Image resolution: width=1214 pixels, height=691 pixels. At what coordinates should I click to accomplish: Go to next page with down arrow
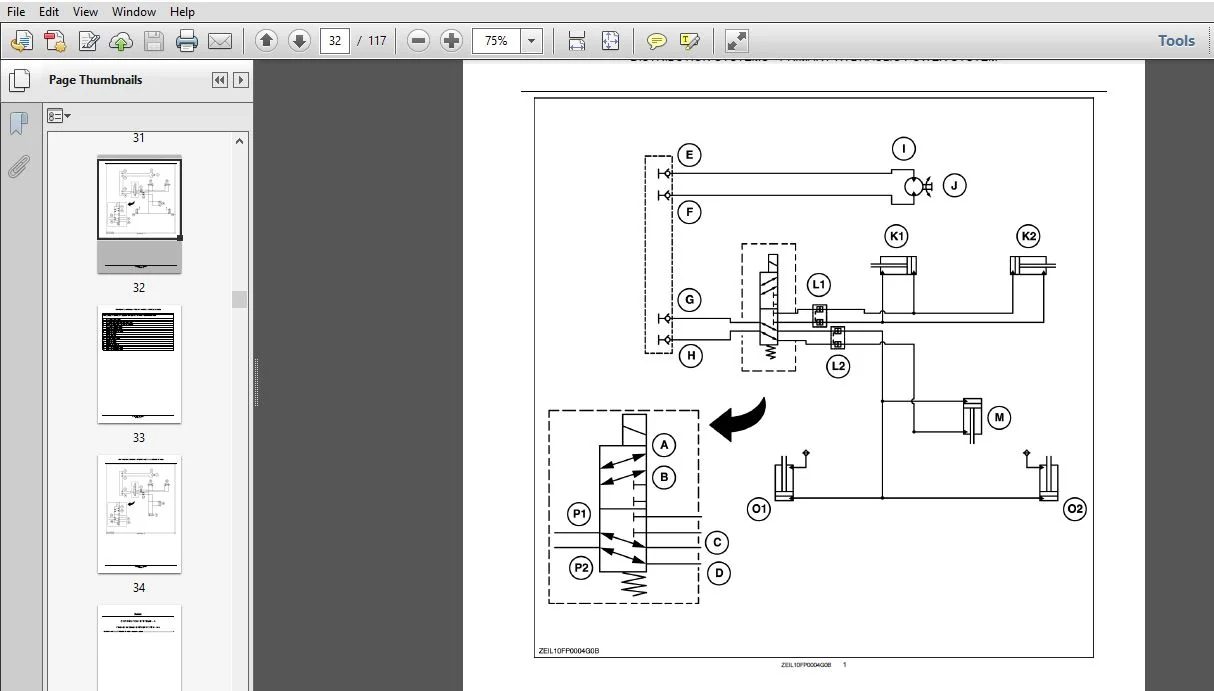(x=299, y=41)
